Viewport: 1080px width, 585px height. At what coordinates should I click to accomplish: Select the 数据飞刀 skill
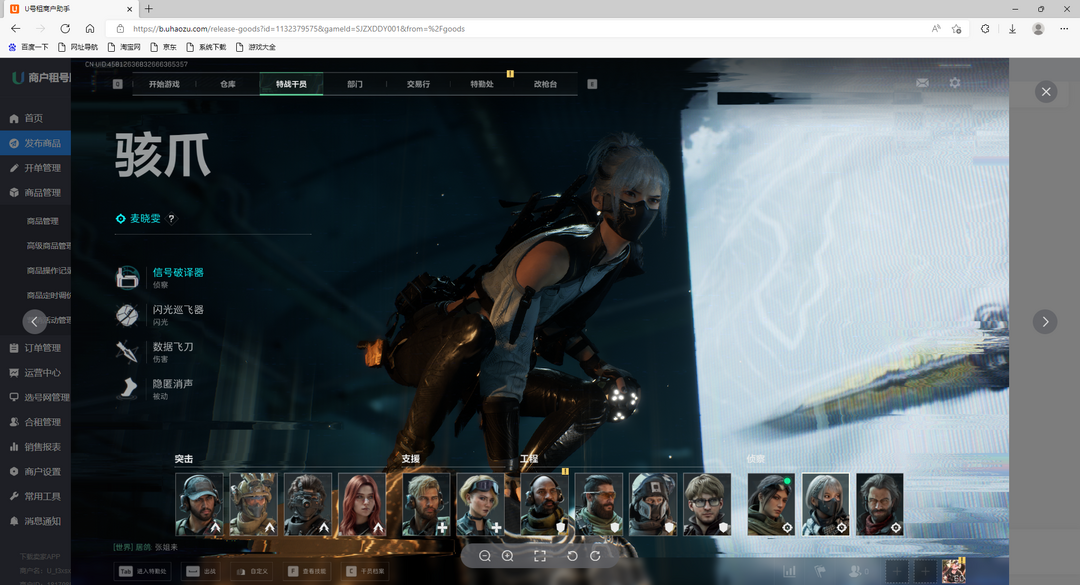(155, 351)
